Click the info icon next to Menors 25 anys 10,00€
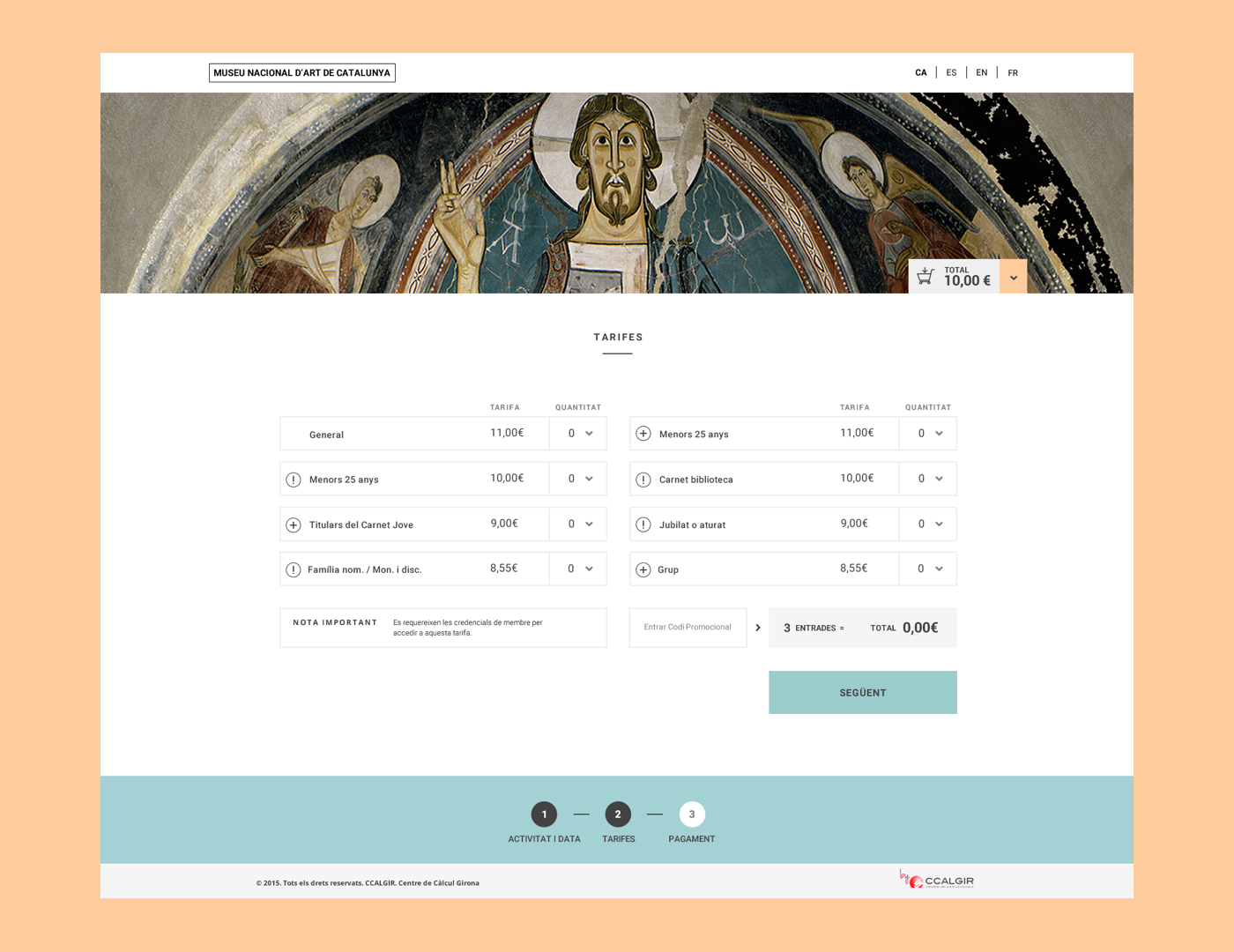The image size is (1234, 952). tap(294, 480)
